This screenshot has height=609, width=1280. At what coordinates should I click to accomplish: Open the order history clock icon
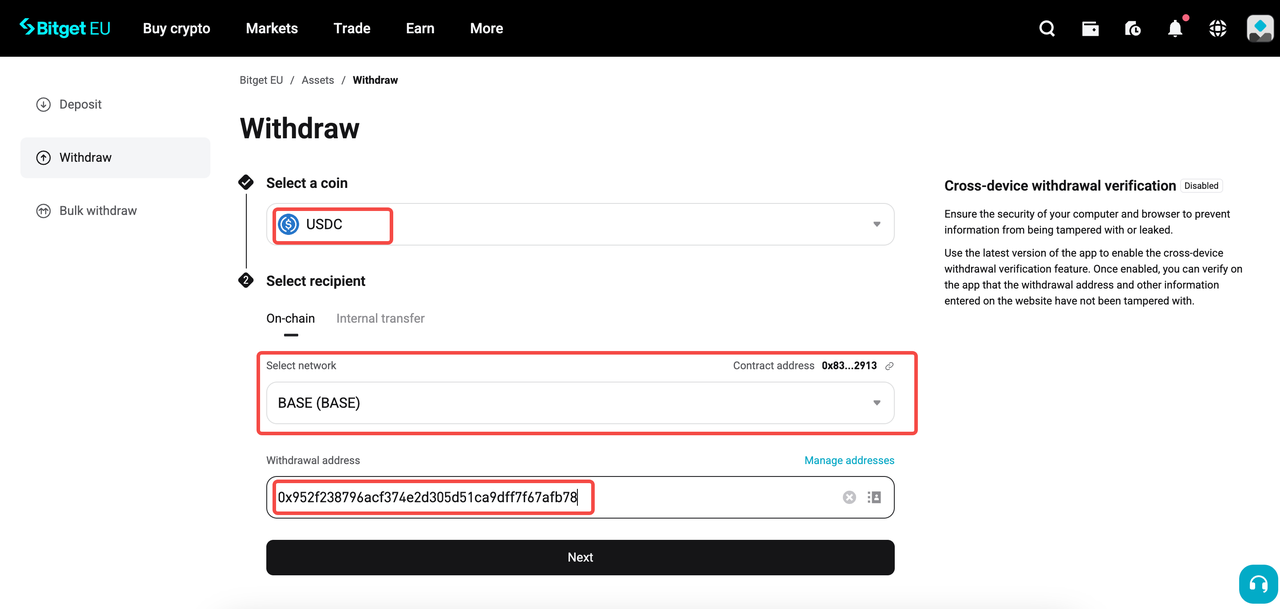point(1133,28)
